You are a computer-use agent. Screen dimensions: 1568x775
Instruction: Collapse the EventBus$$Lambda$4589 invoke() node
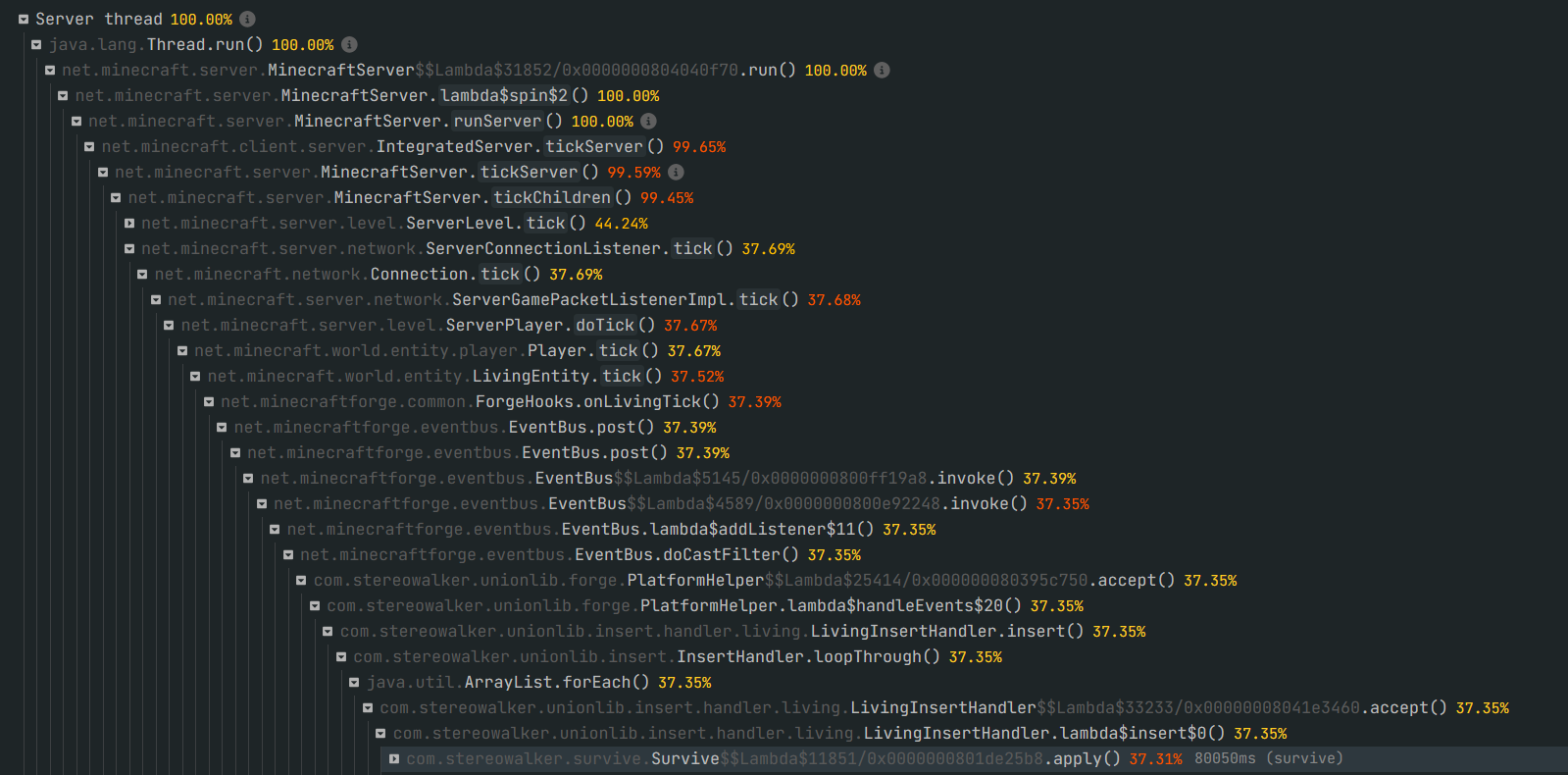click(262, 504)
